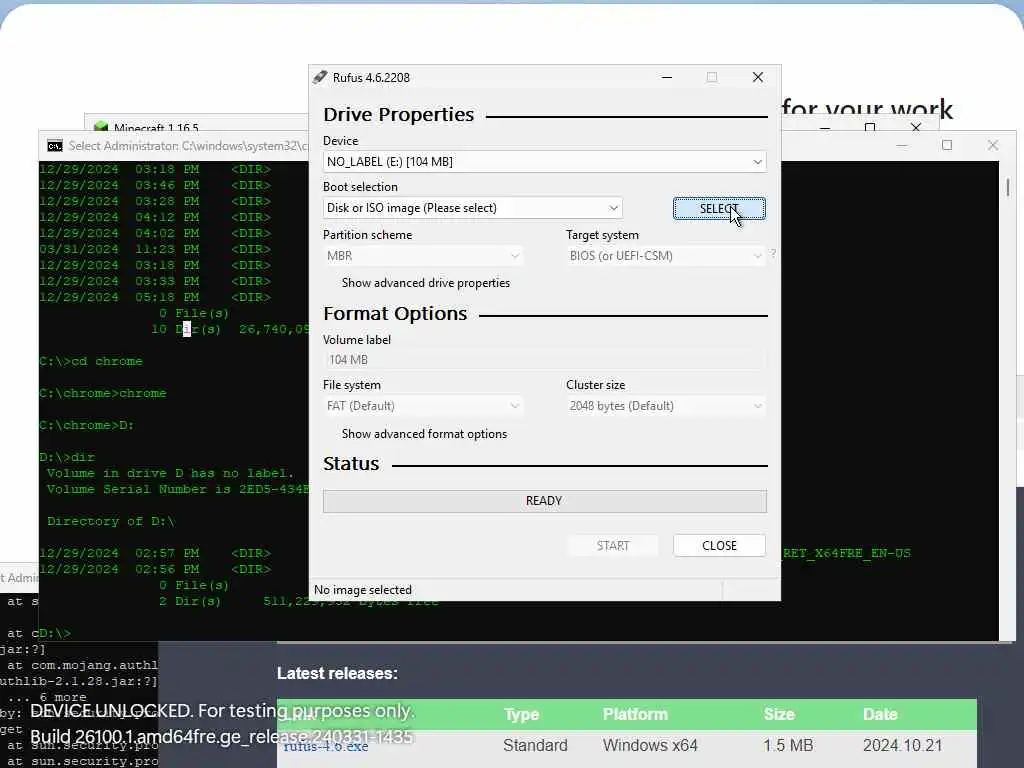Open the Boot selection dropdown

pos(473,208)
